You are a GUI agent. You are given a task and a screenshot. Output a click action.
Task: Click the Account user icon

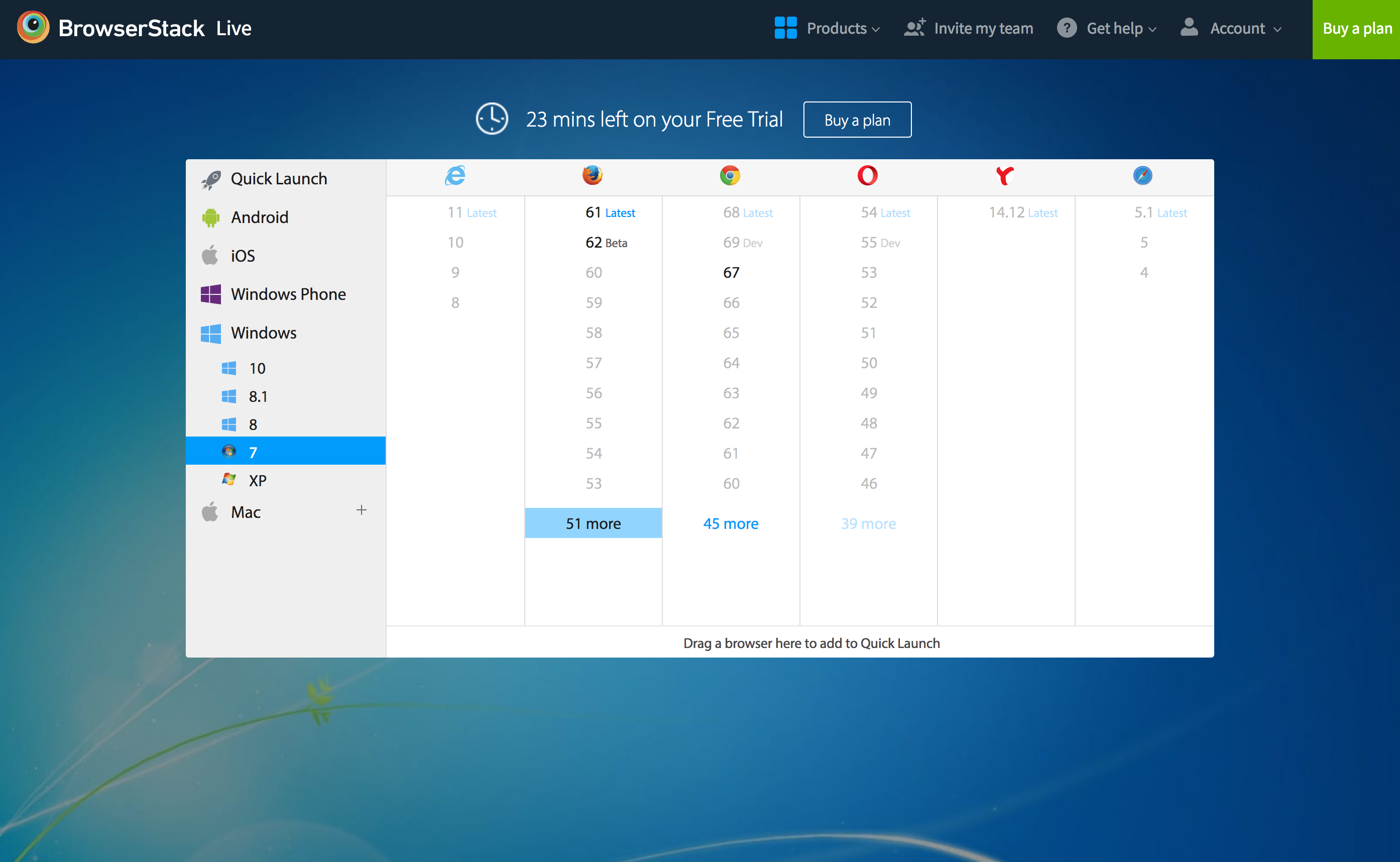(1189, 27)
